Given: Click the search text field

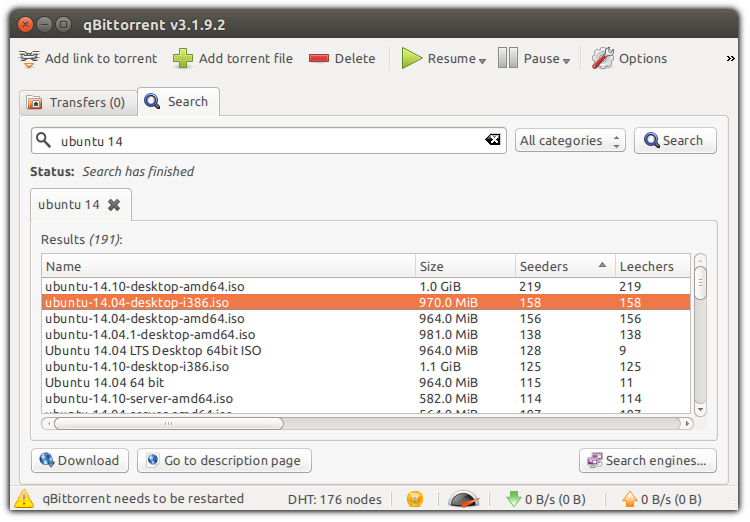Looking at the screenshot, I should pyautogui.click(x=269, y=141).
